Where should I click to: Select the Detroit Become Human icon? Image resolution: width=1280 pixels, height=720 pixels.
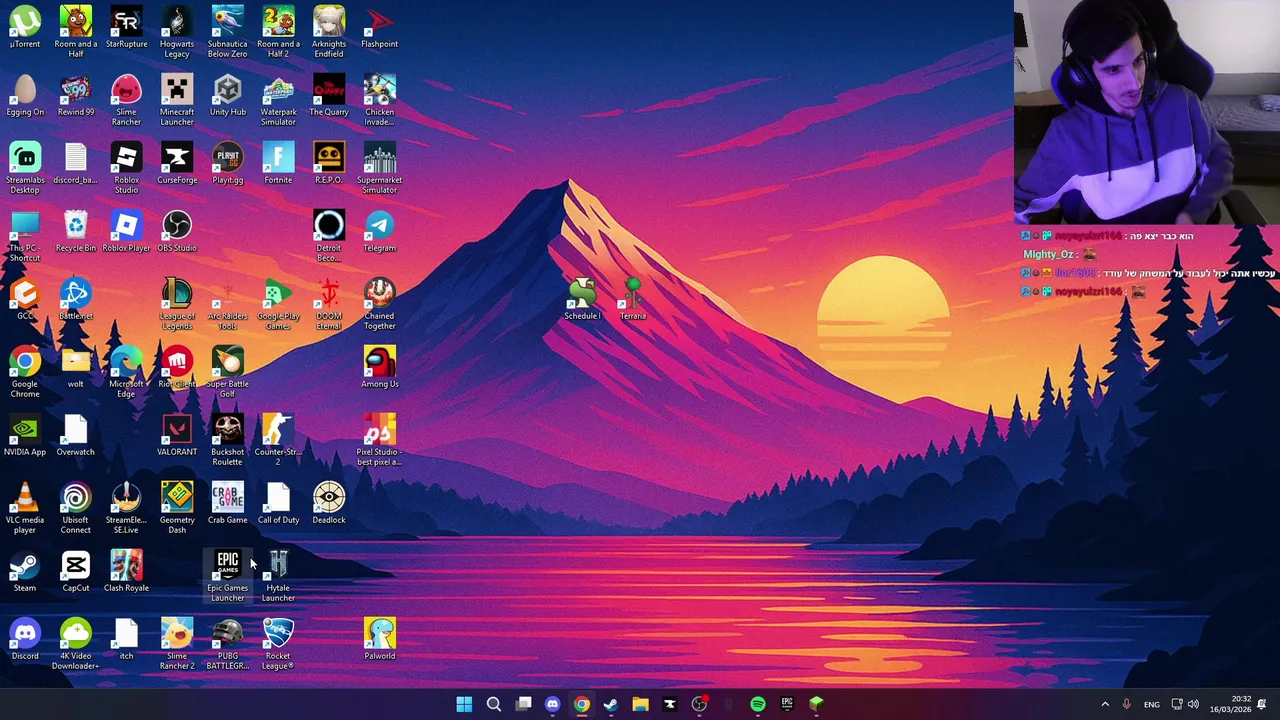pyautogui.click(x=329, y=236)
